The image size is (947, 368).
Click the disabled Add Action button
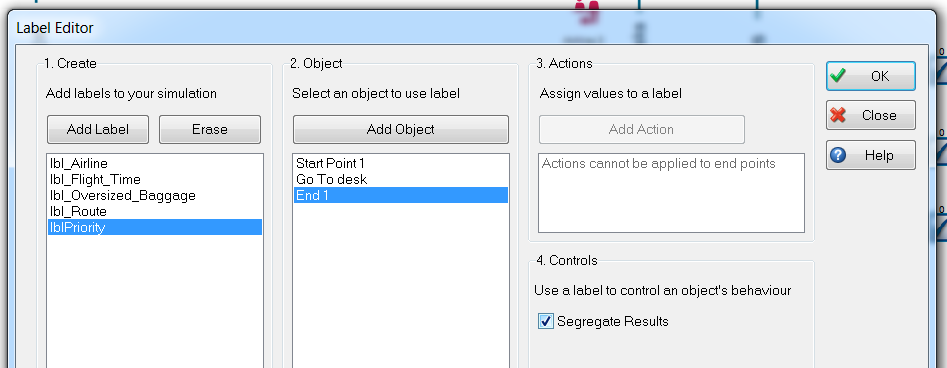[641, 129]
